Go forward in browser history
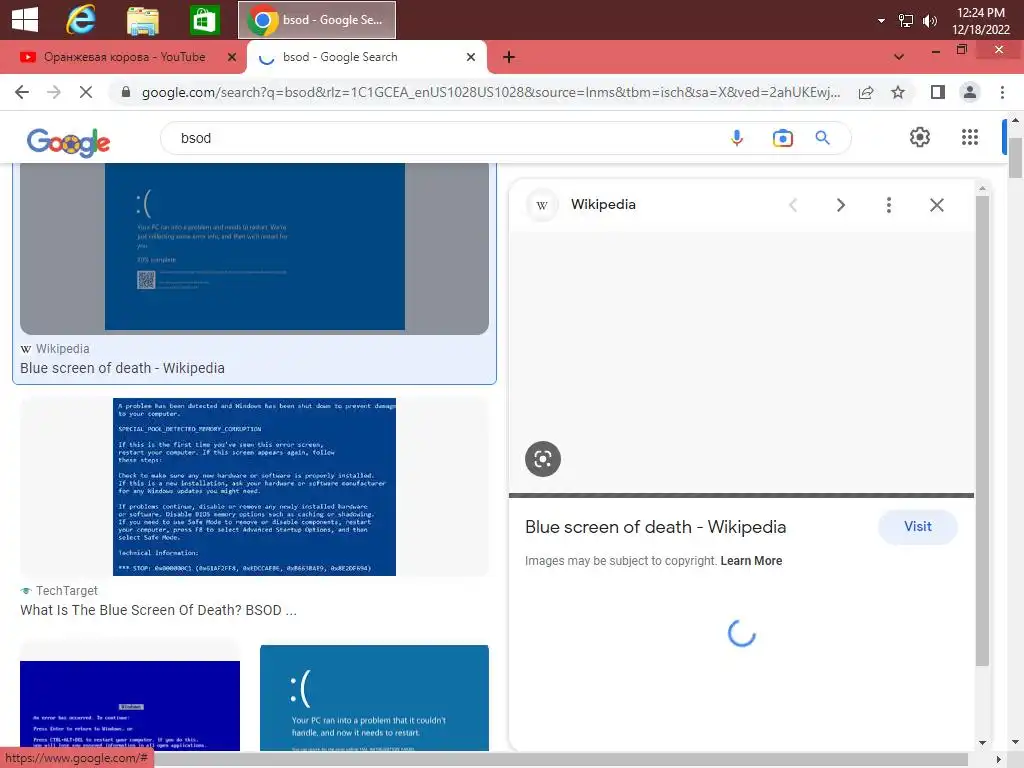This screenshot has width=1024, height=768. coord(54,92)
